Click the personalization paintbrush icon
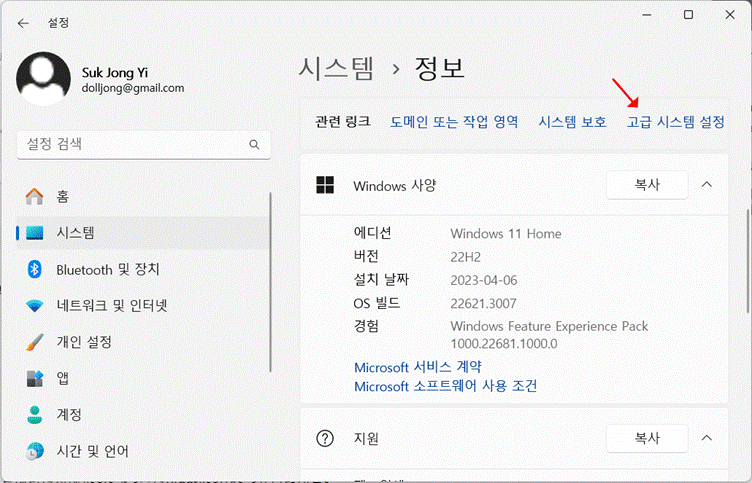This screenshot has height=483, width=752. pos(35,342)
